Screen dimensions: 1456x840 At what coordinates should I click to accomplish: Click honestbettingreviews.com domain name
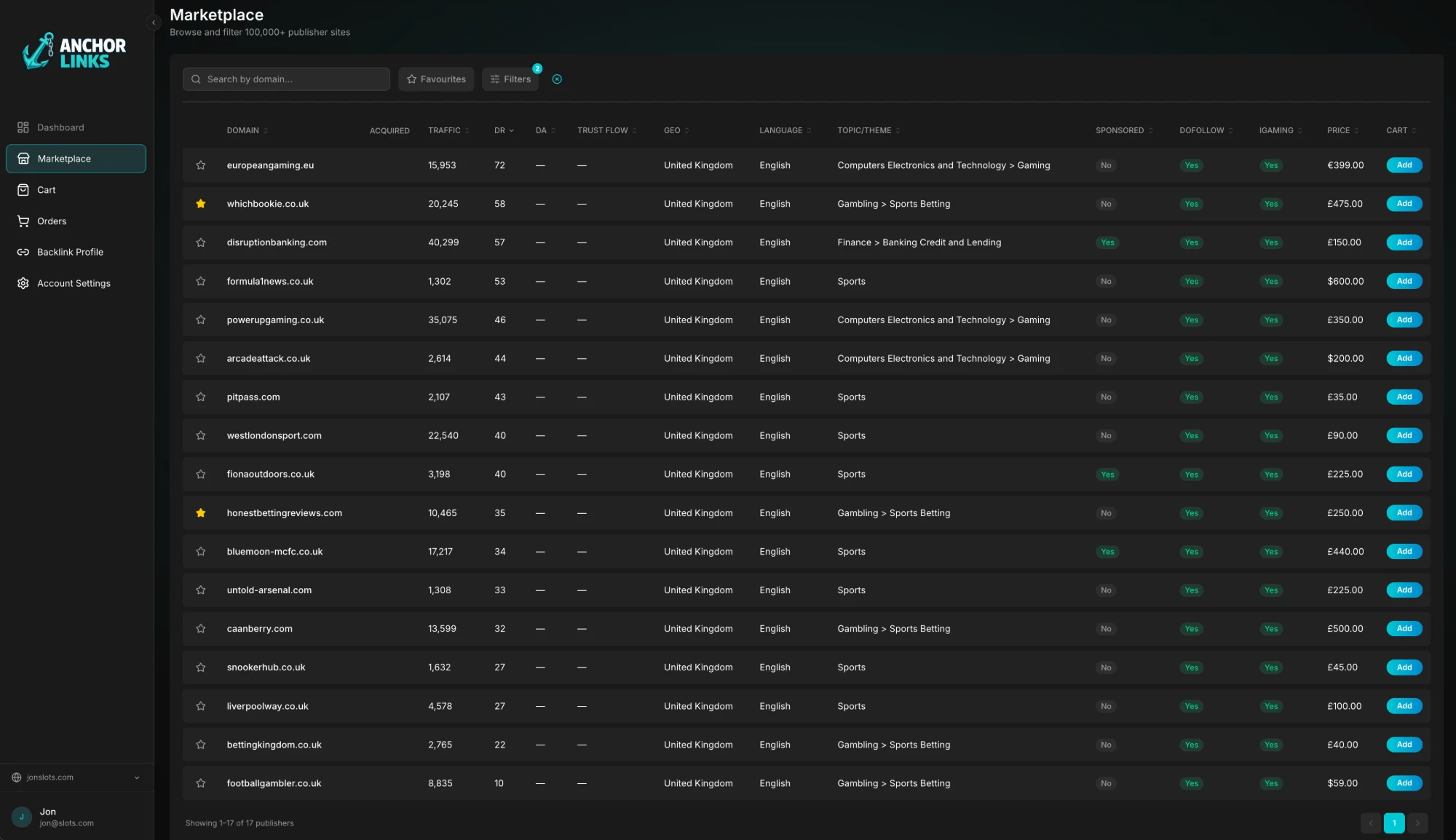click(x=284, y=513)
